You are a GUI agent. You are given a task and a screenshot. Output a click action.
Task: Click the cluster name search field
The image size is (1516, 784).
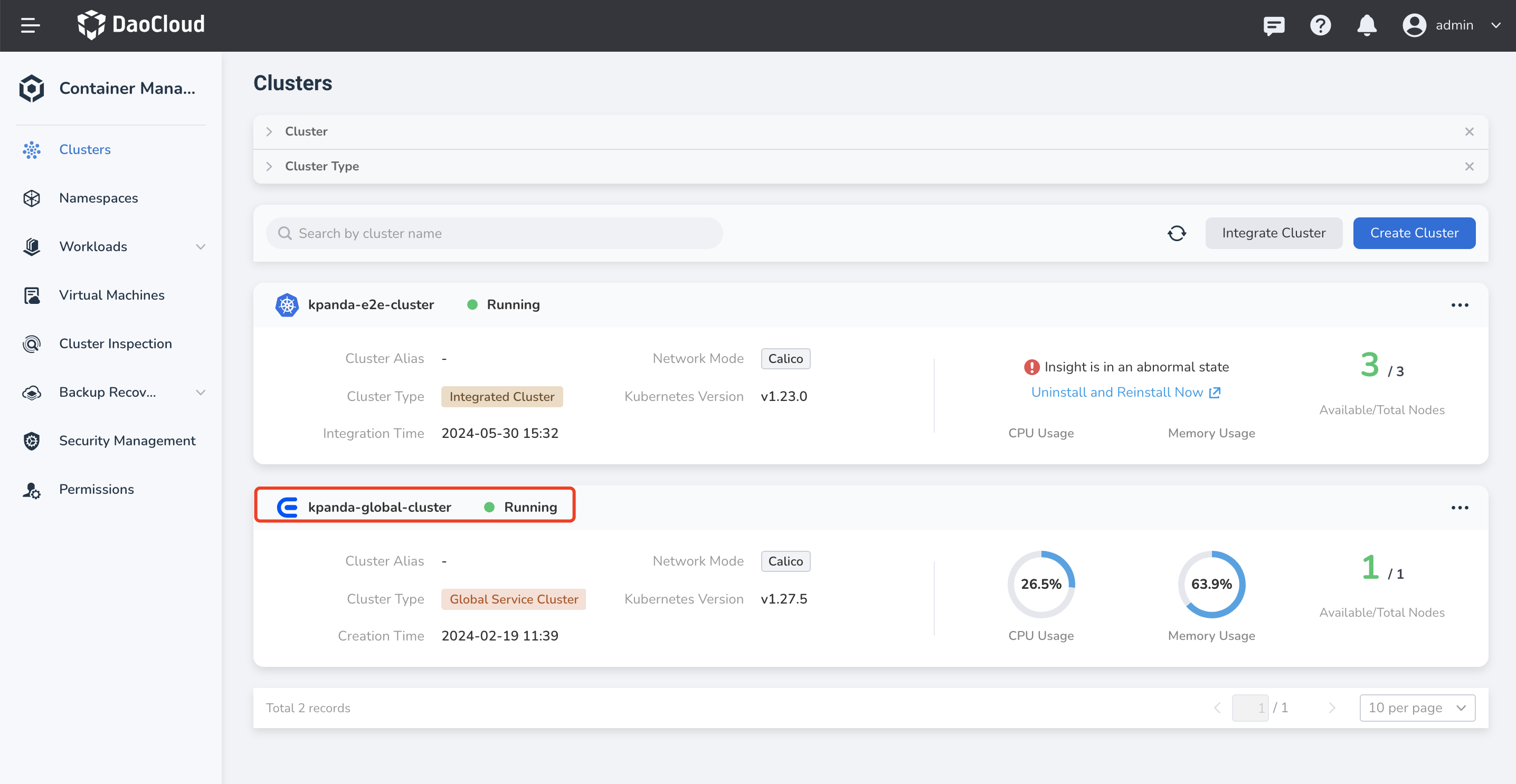(495, 234)
